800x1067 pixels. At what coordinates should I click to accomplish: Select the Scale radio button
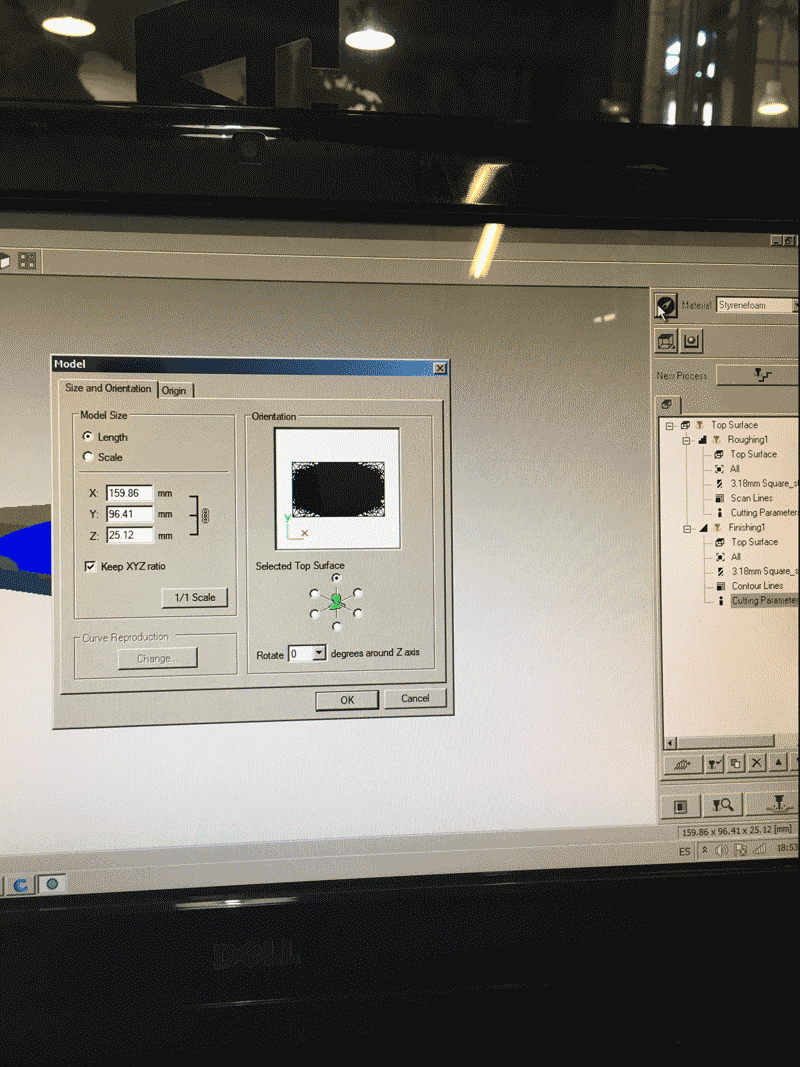tap(88, 457)
